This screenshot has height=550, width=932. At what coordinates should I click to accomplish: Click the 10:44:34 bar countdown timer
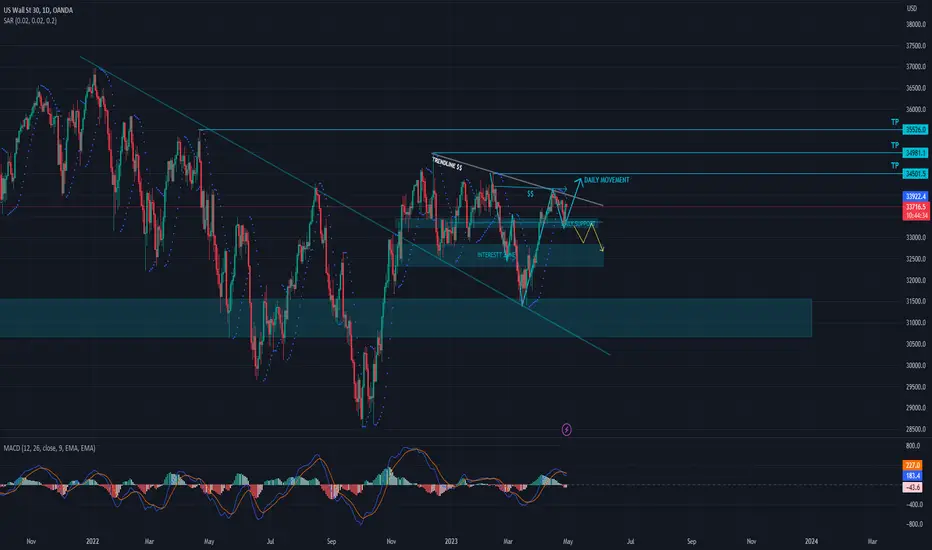pyautogui.click(x=915, y=216)
